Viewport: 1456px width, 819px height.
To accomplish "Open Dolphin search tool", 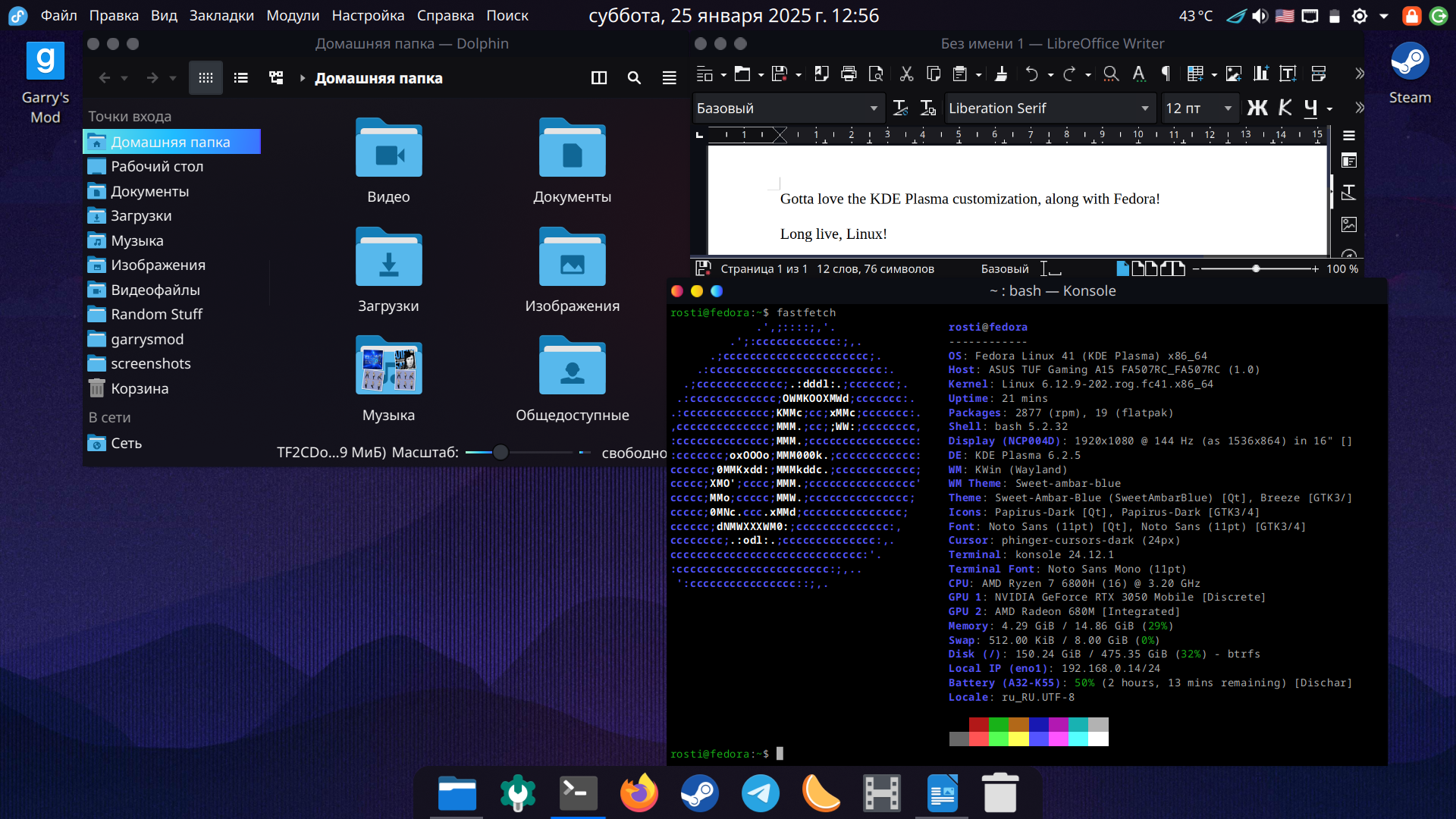I will click(x=634, y=77).
